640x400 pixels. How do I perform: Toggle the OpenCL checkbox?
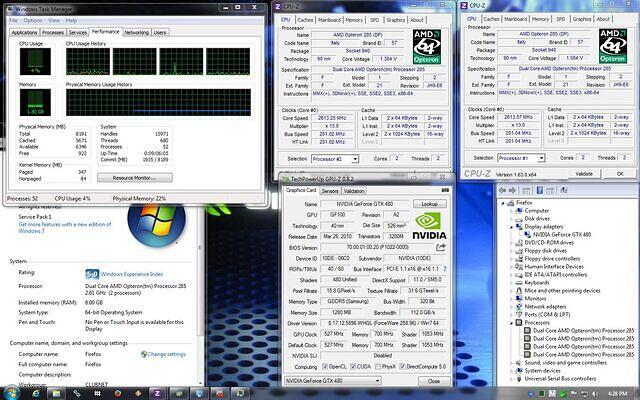pos(326,367)
